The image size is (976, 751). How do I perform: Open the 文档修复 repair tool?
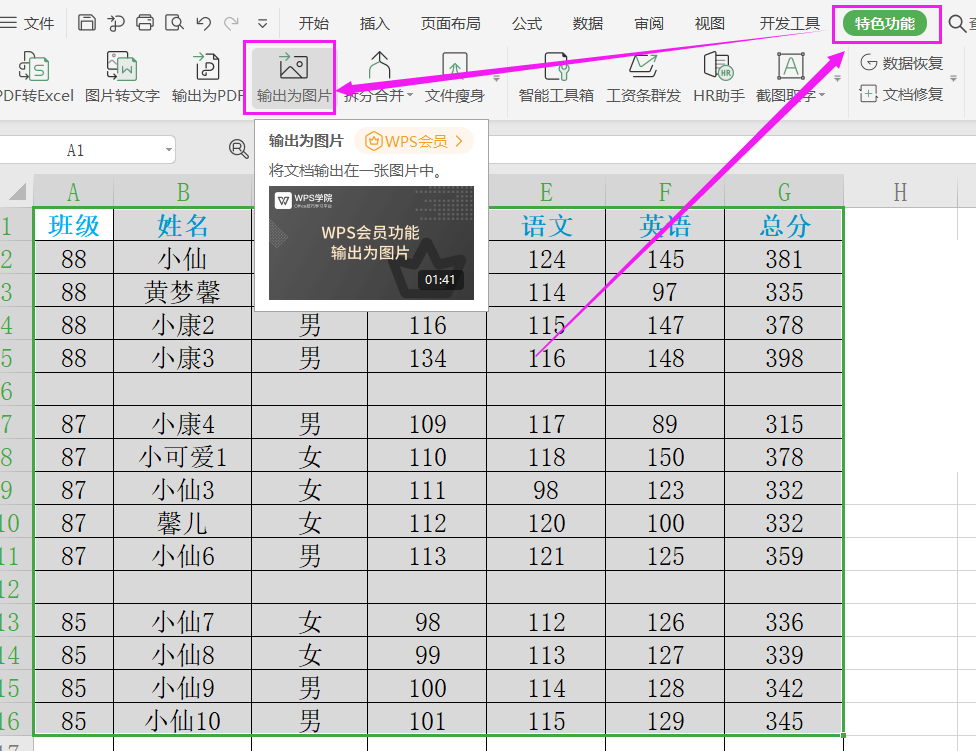pyautogui.click(x=902, y=92)
